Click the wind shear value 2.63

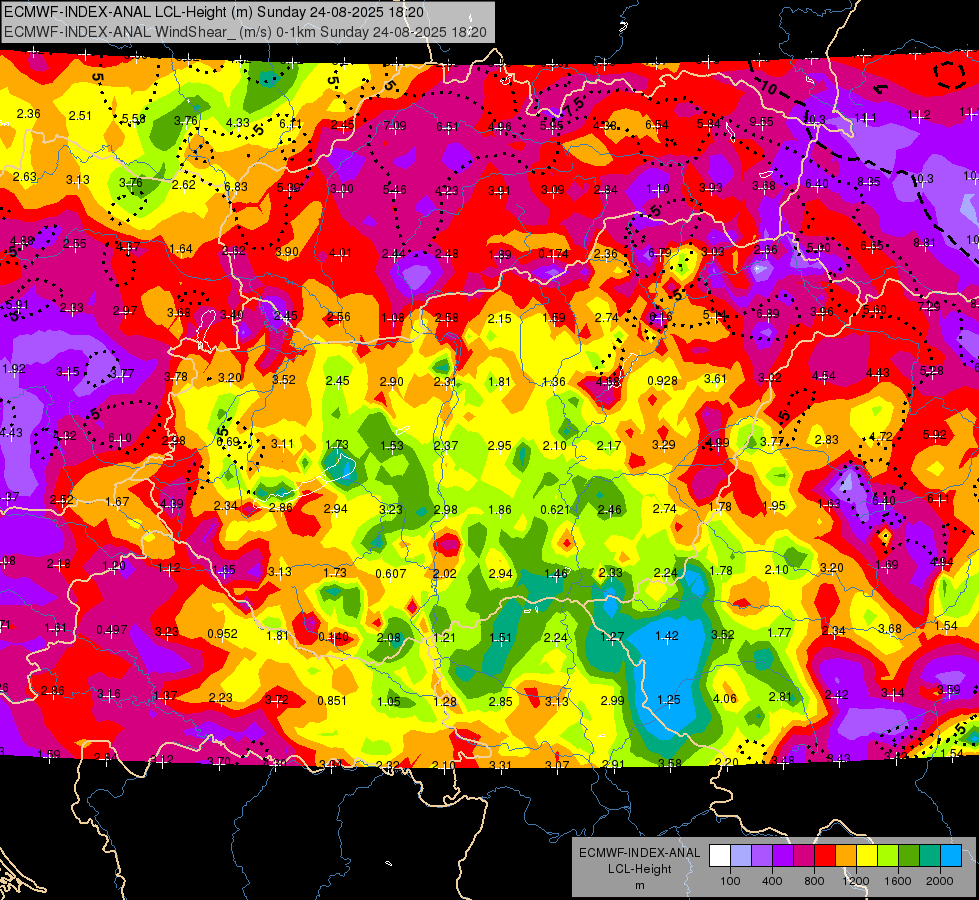pos(25,177)
